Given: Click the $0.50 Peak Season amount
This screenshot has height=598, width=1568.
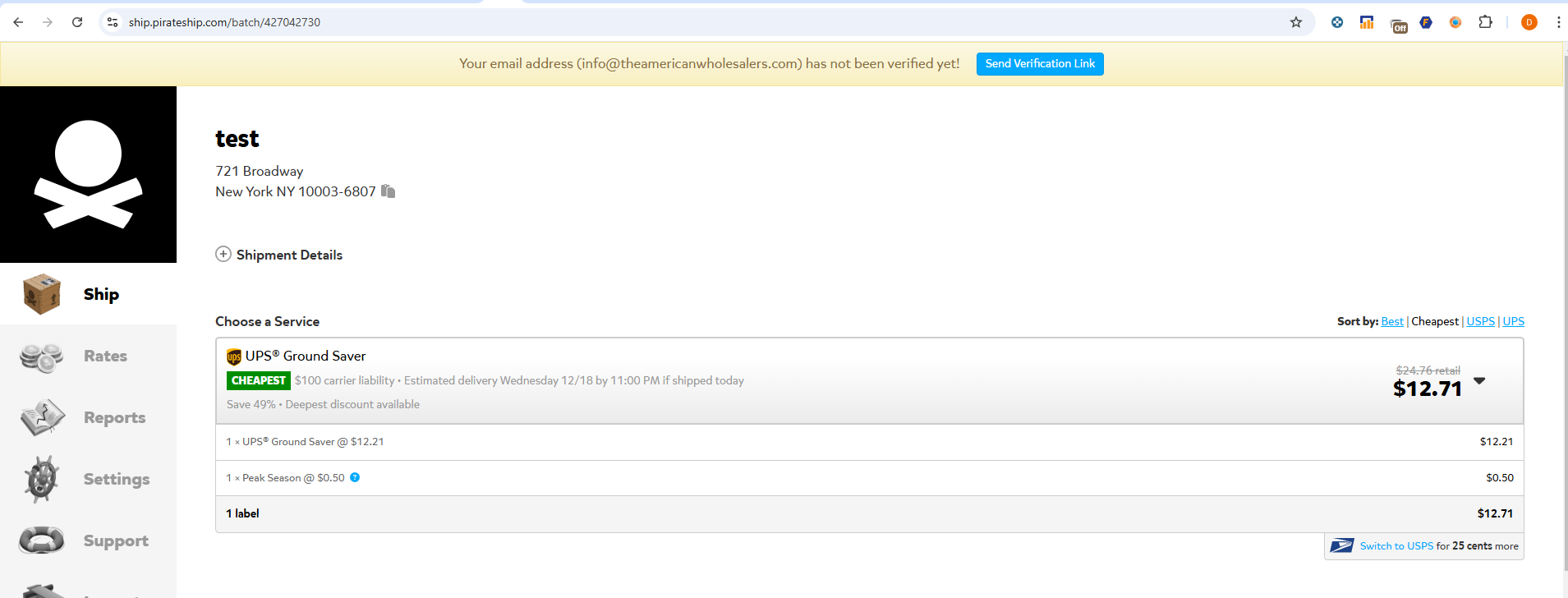Looking at the screenshot, I should [x=1500, y=477].
